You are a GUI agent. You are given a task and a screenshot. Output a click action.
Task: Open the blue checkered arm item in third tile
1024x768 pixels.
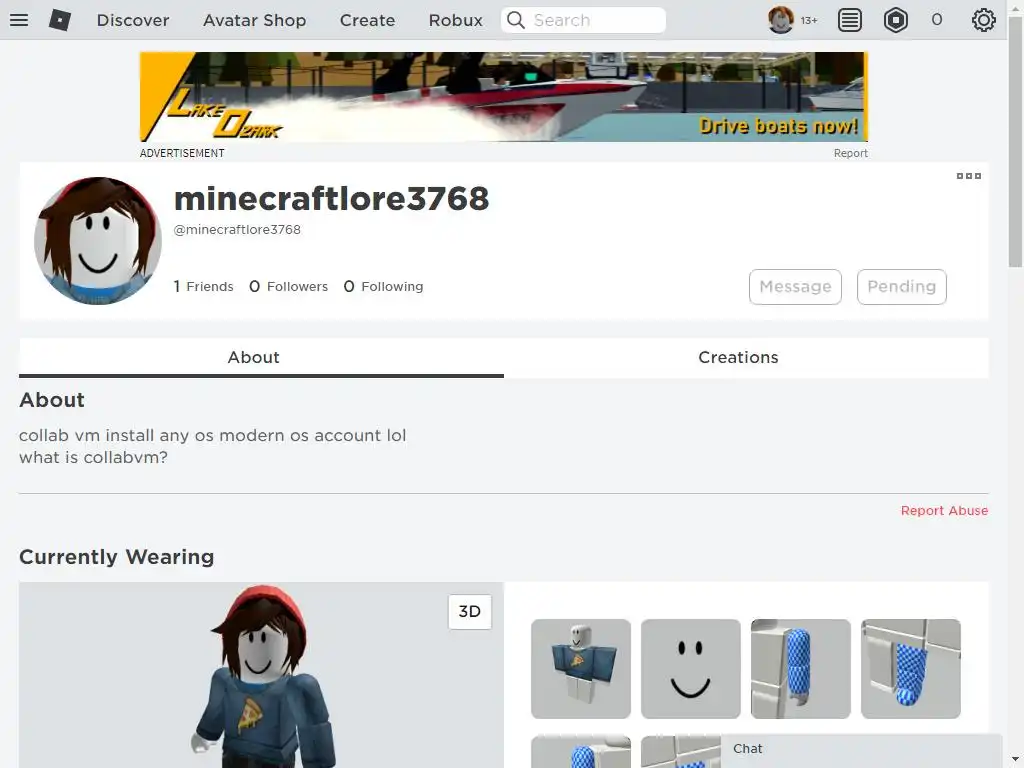coord(801,669)
